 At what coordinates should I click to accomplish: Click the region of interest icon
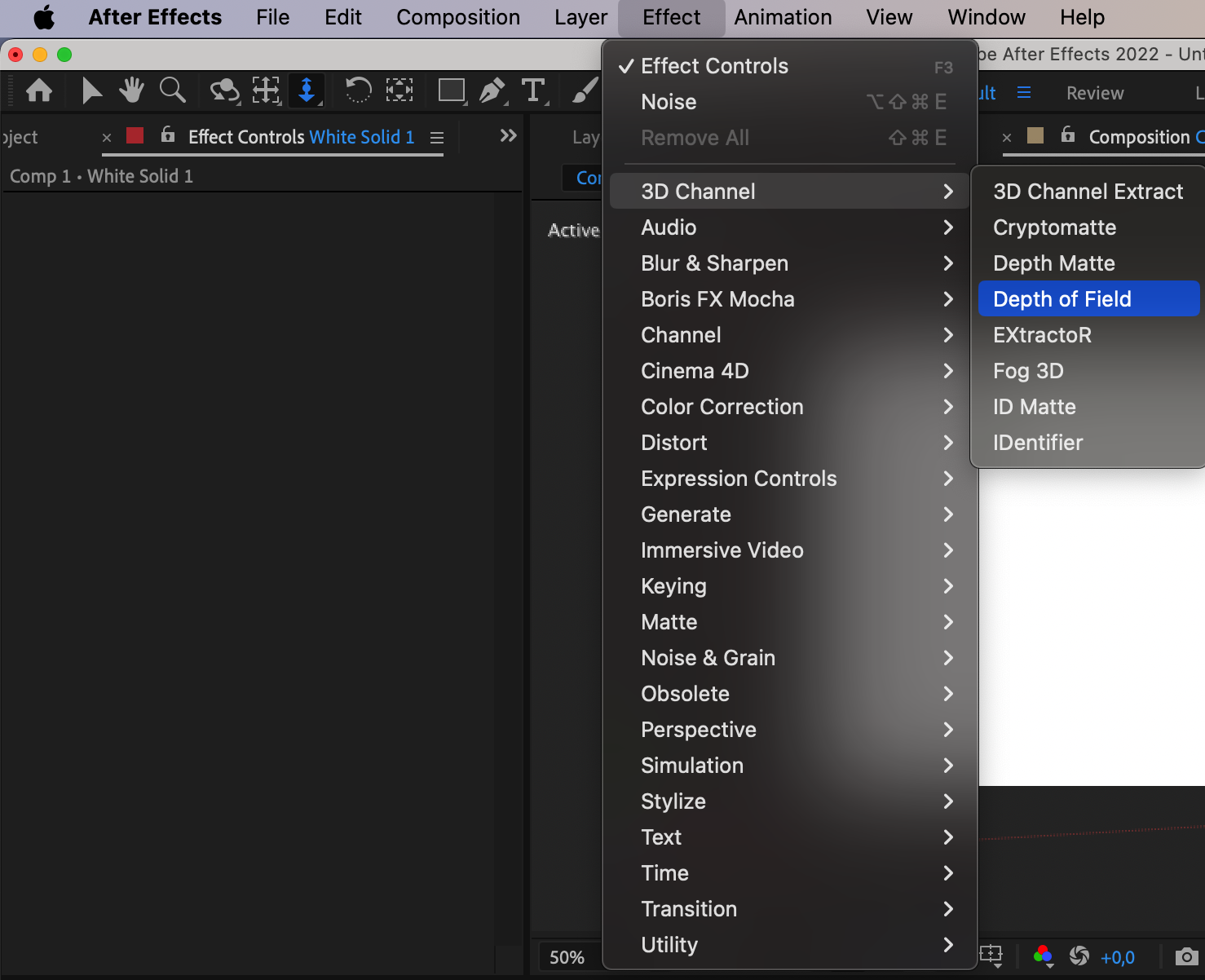coord(991,956)
